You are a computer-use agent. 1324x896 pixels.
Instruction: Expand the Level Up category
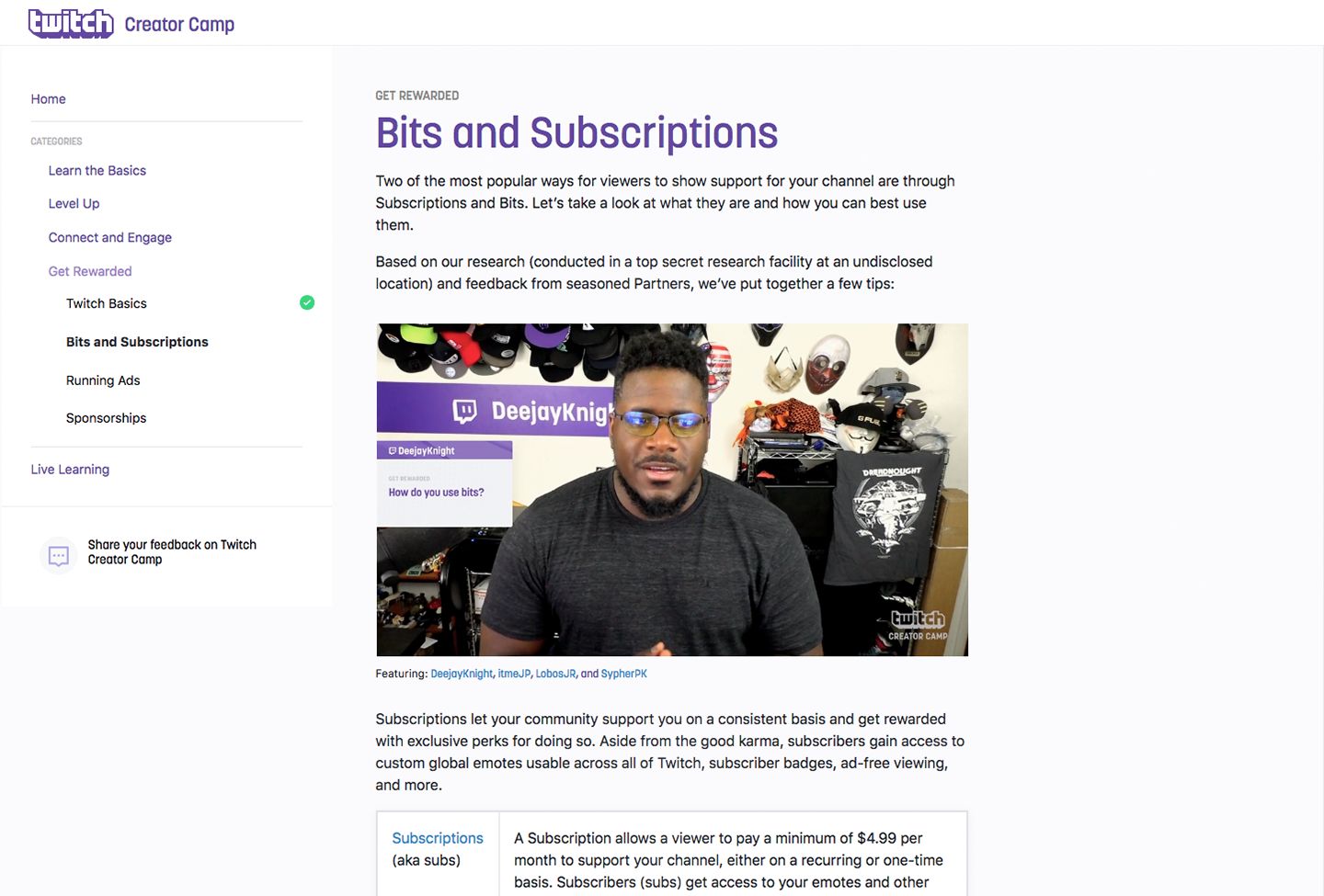tap(74, 204)
